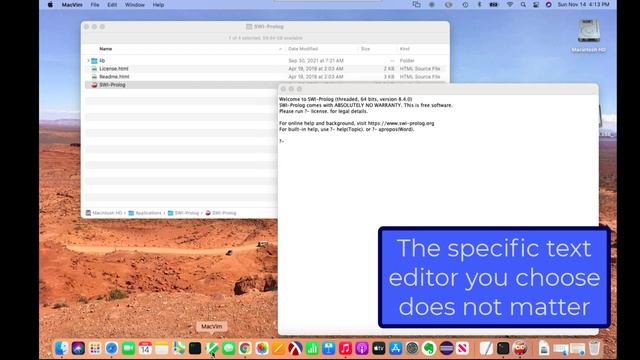The height and width of the screenshot is (360, 640).
Task: Open the Trash in dock
Action: tap(595, 348)
